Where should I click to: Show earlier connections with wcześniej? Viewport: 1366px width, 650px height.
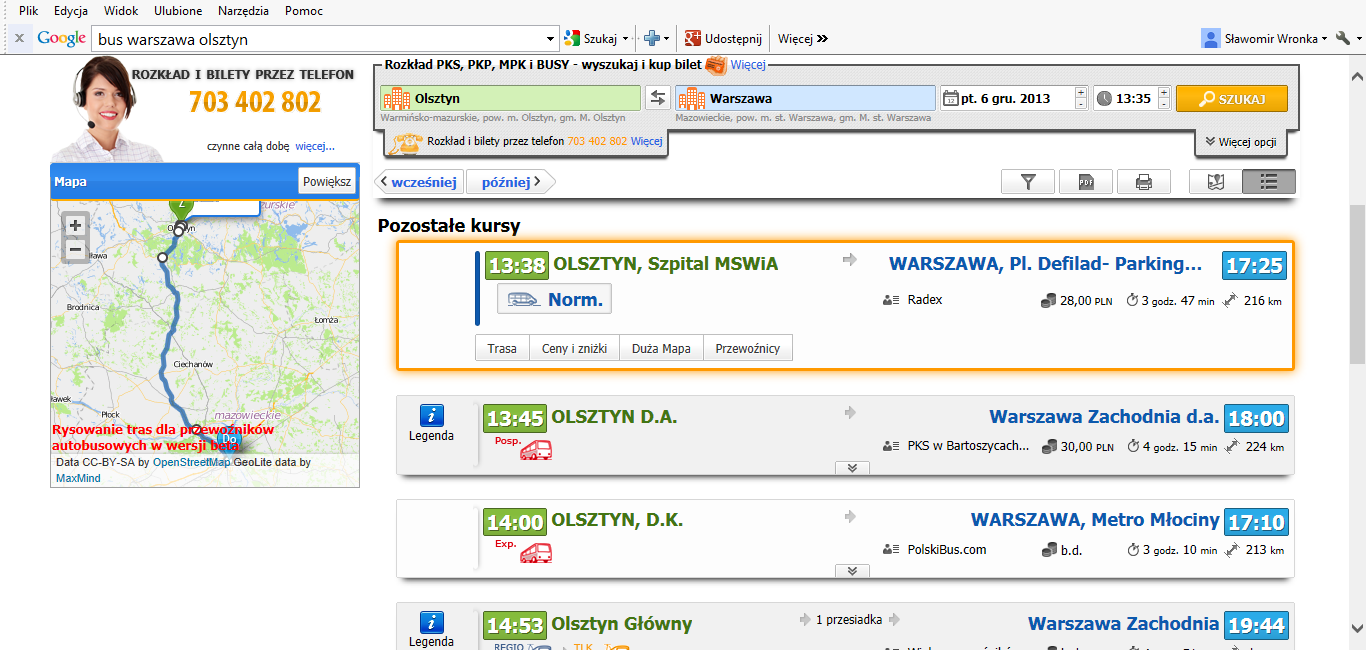click(419, 182)
